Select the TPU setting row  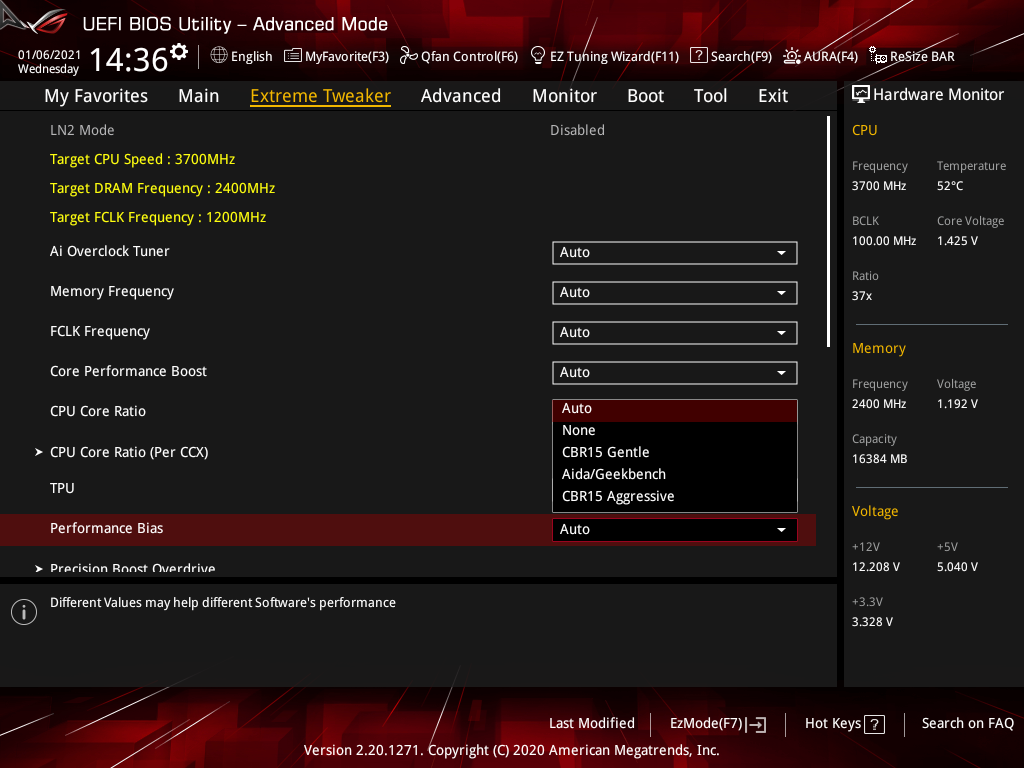pos(62,488)
